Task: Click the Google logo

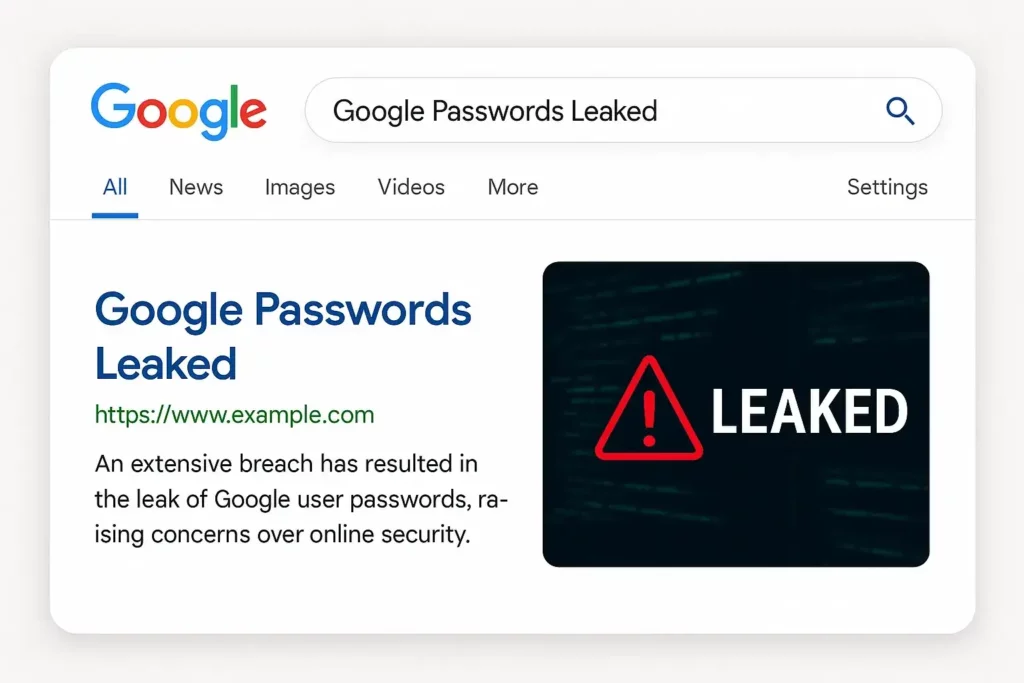Action: click(178, 110)
